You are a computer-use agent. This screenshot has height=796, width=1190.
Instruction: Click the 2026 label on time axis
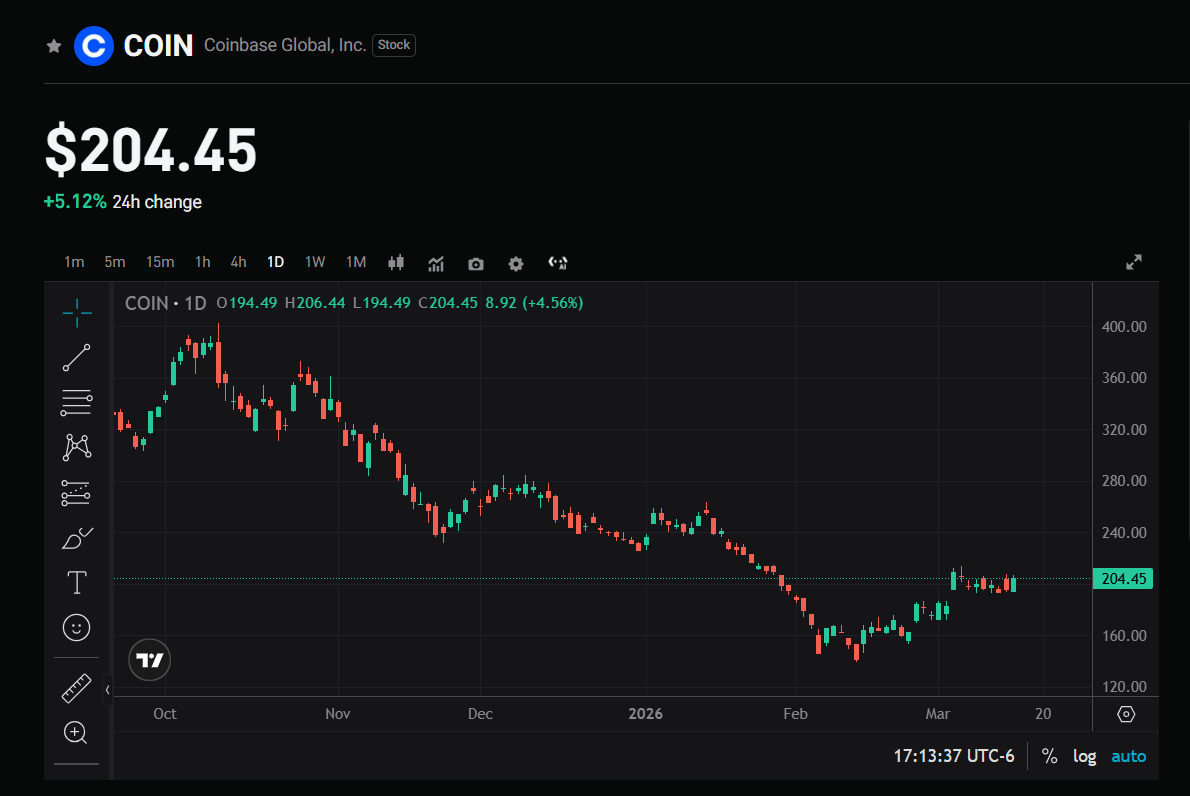point(646,713)
